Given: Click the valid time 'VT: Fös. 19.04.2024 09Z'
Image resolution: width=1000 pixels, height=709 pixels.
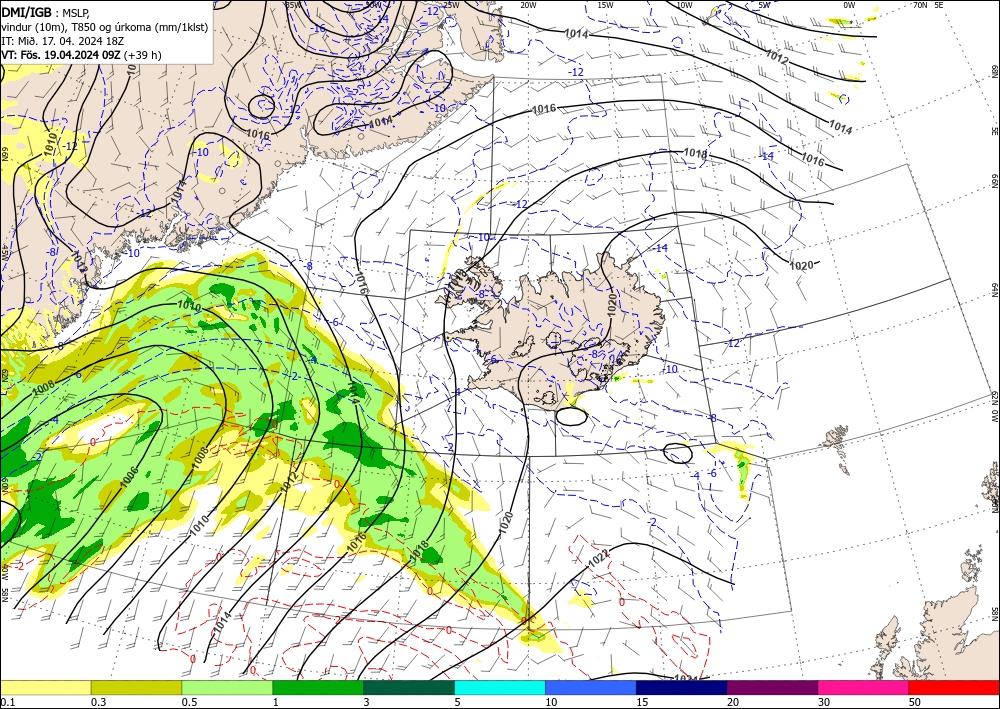Looking at the screenshot, I should click(61, 55).
